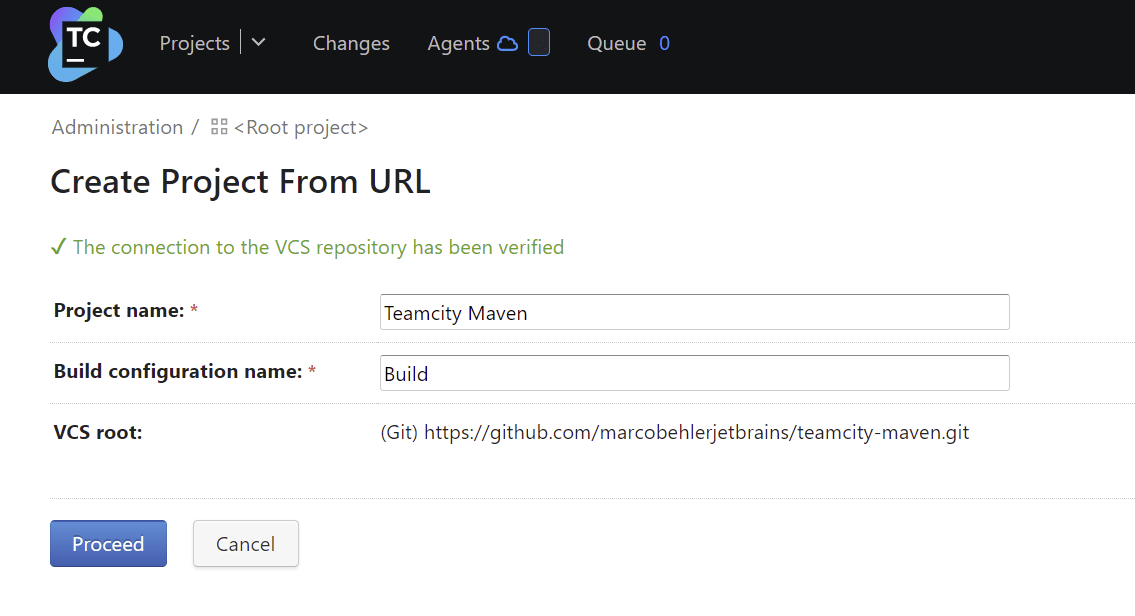This screenshot has width=1135, height=616.
Task: Navigate to Administration breadcrumb
Action: (x=117, y=127)
